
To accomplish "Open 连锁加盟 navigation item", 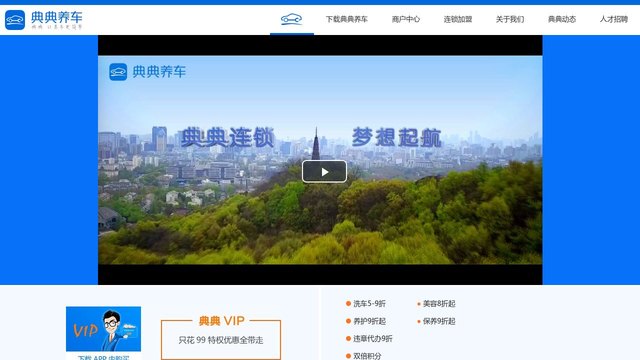I will [x=458, y=19].
